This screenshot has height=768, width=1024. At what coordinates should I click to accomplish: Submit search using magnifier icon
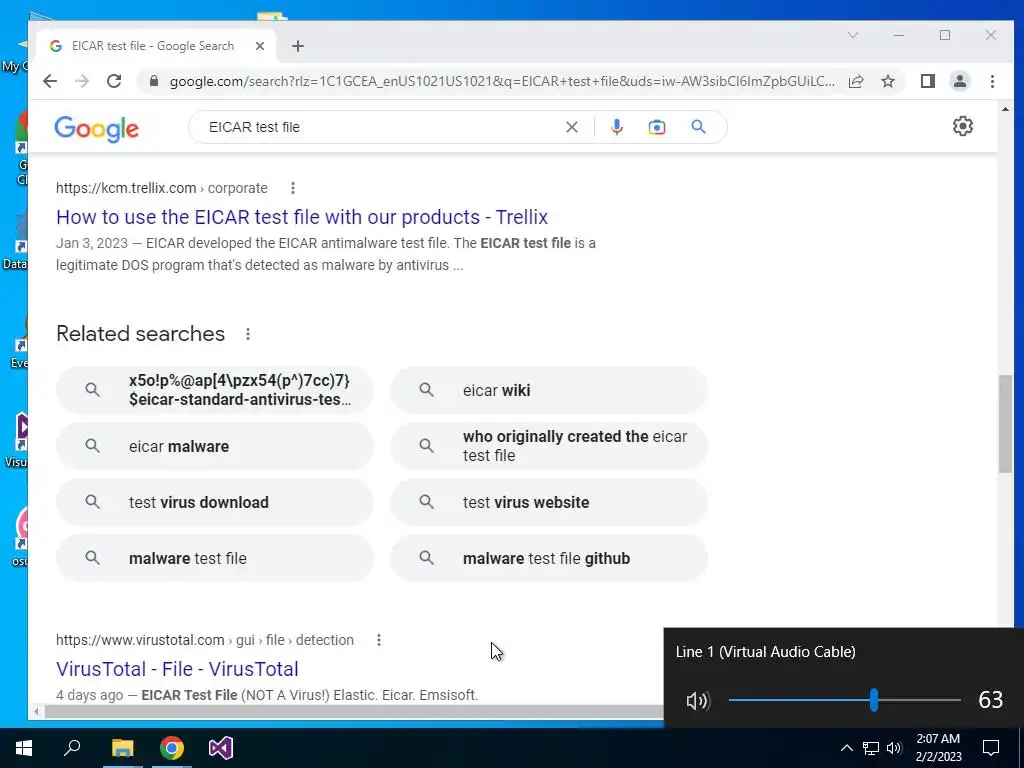pyautogui.click(x=698, y=127)
